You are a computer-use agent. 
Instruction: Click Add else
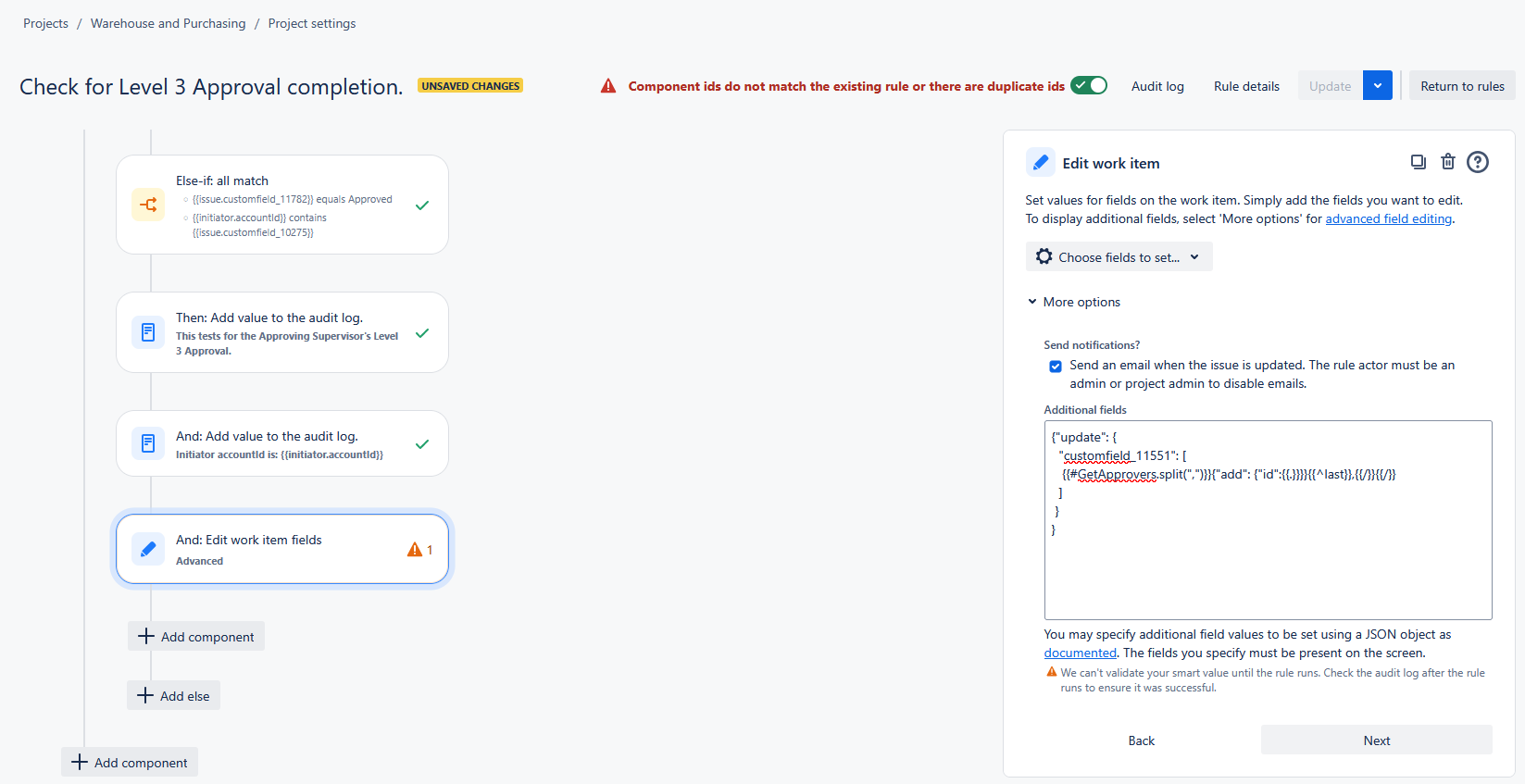click(173, 695)
